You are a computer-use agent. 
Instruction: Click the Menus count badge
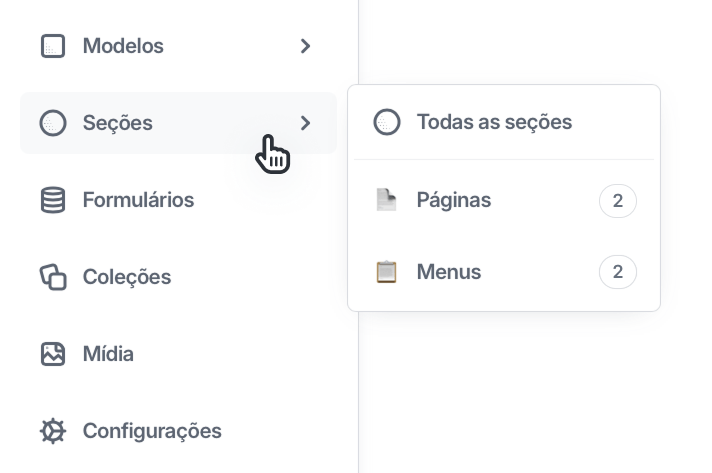(618, 272)
